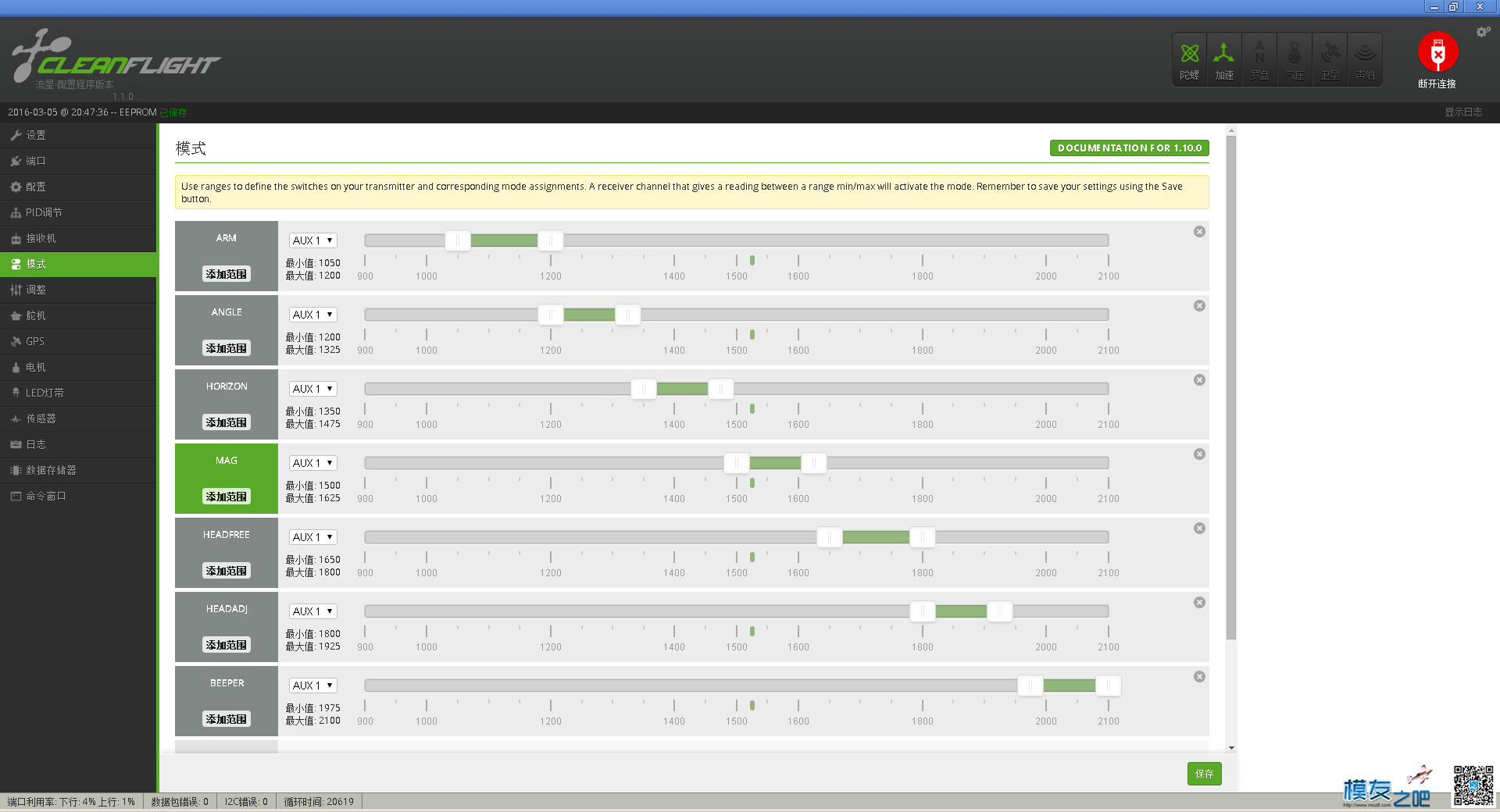1500x812 pixels.
Task: Open the 数据存储器 dataflash tab
Action: tap(78, 470)
